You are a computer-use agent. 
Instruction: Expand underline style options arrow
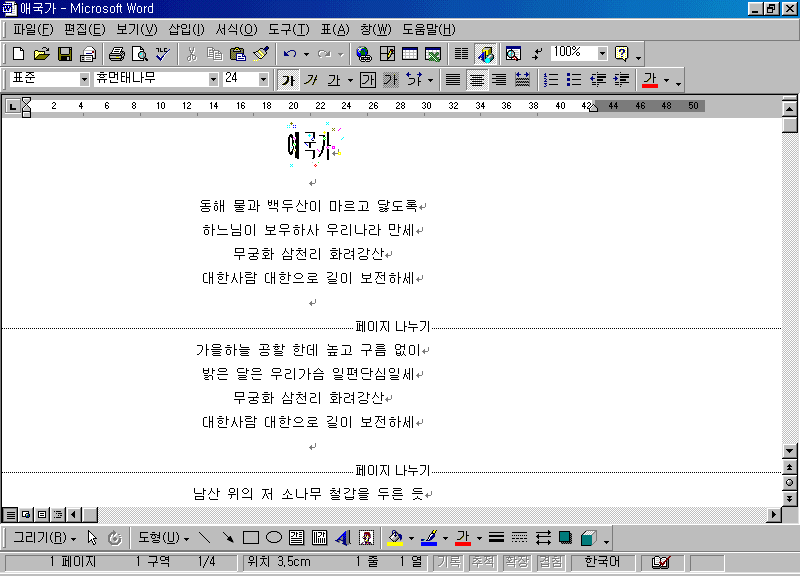pos(350,80)
